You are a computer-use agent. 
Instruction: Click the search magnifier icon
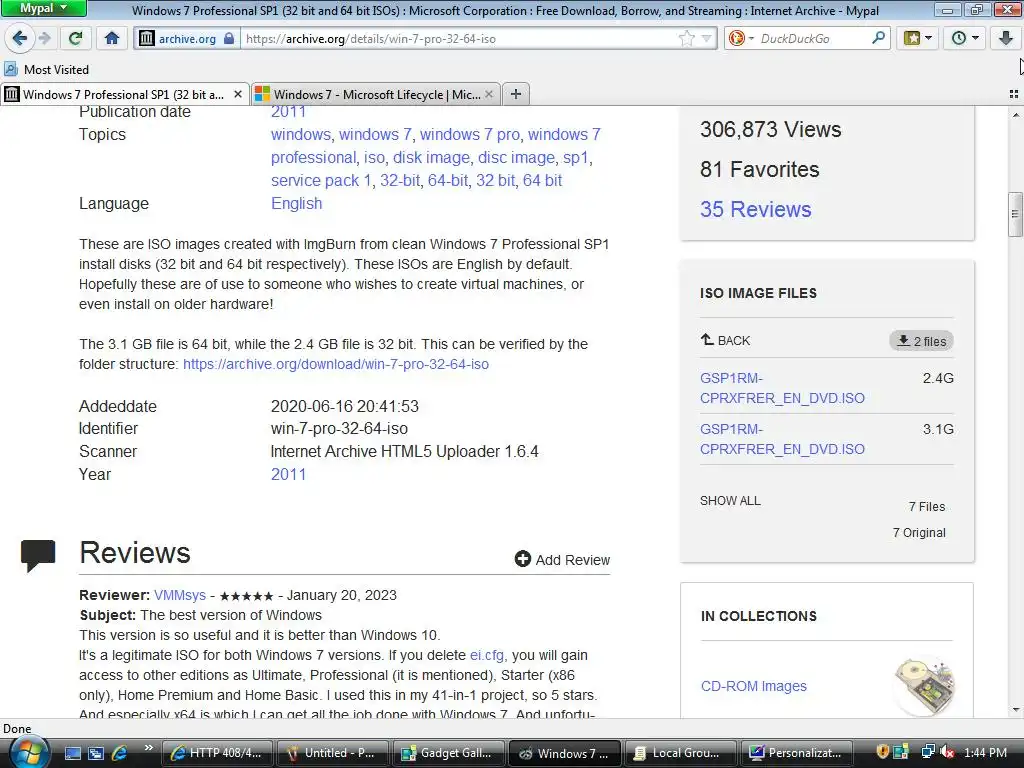[878, 39]
